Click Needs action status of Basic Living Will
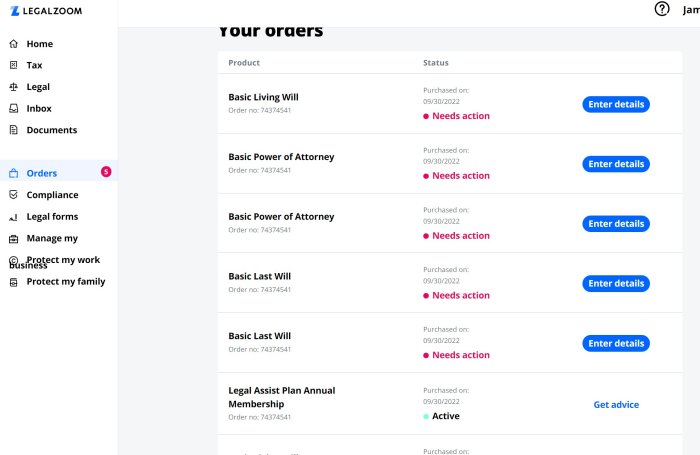700x455 pixels. tap(456, 116)
